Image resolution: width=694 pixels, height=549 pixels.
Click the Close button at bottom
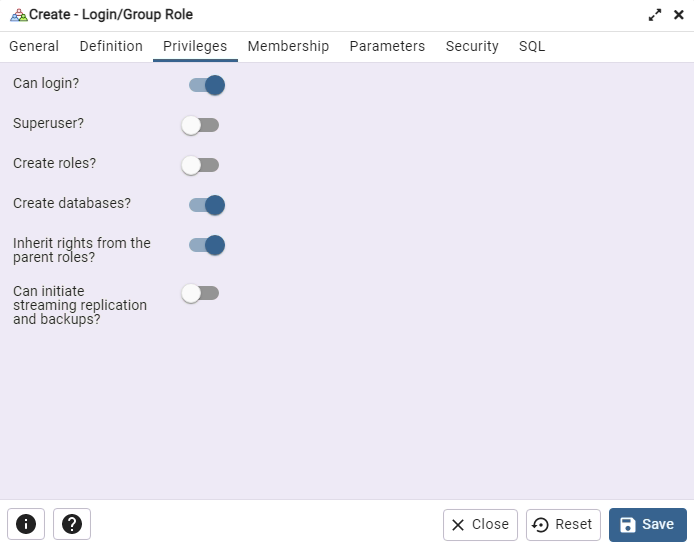click(480, 525)
